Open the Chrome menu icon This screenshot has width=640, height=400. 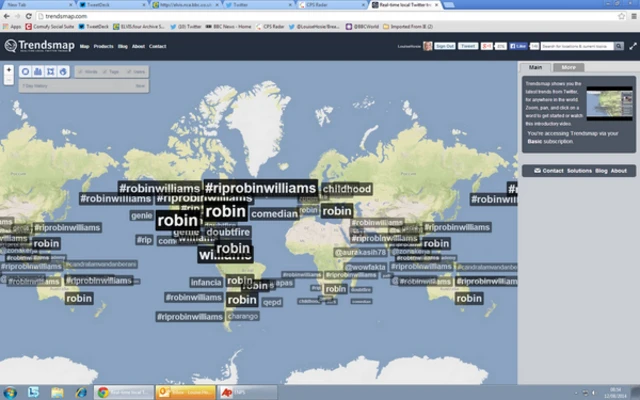point(632,17)
